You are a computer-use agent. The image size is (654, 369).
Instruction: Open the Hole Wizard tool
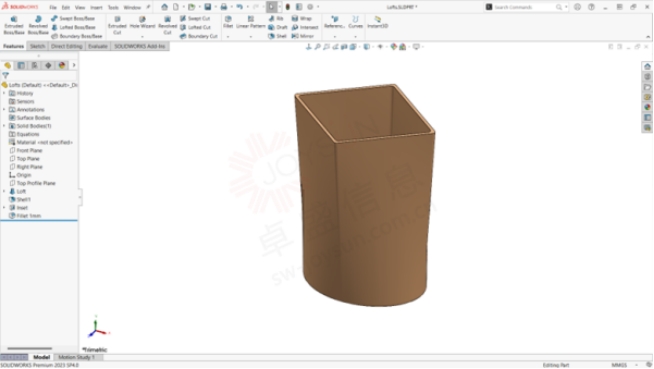point(142,23)
